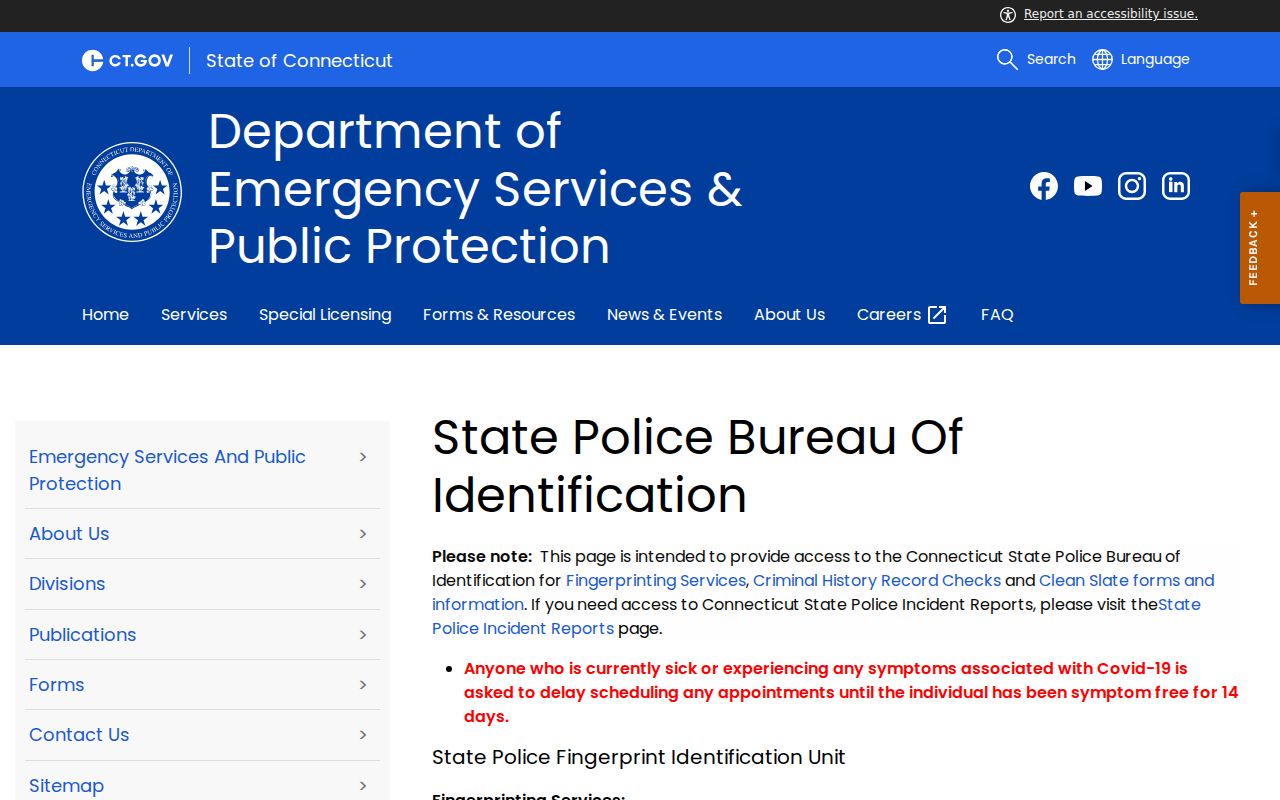Screen dimensions: 1280x800
Task: Click the accessibility person icon
Action: [1008, 14]
